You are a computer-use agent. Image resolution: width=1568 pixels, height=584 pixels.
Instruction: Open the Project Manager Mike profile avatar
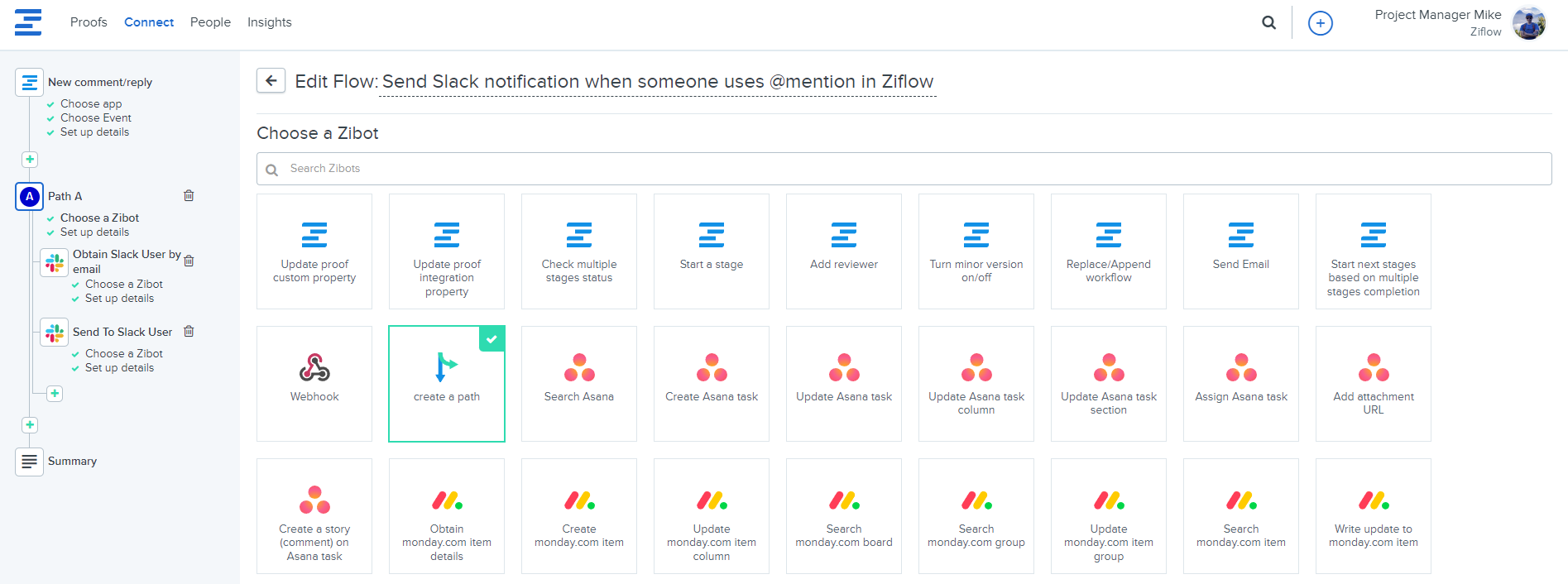click(x=1528, y=23)
